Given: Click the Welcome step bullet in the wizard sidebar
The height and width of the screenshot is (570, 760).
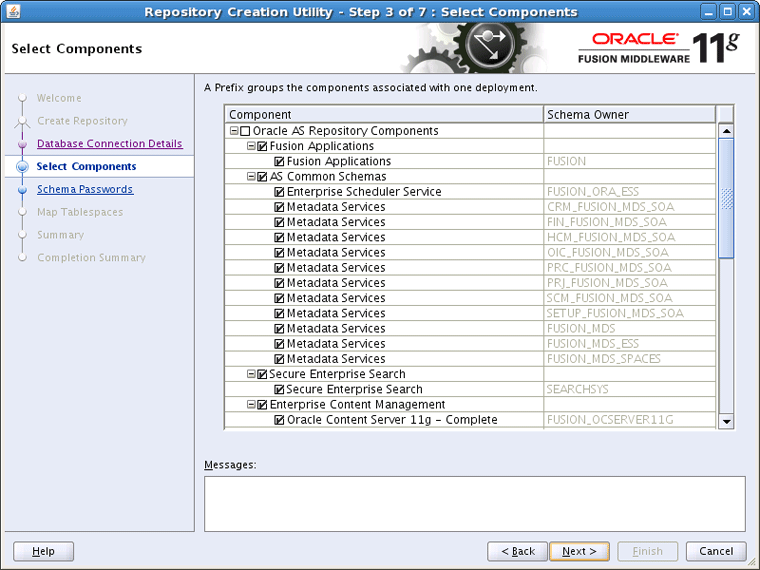Looking at the screenshot, I should (x=22, y=98).
